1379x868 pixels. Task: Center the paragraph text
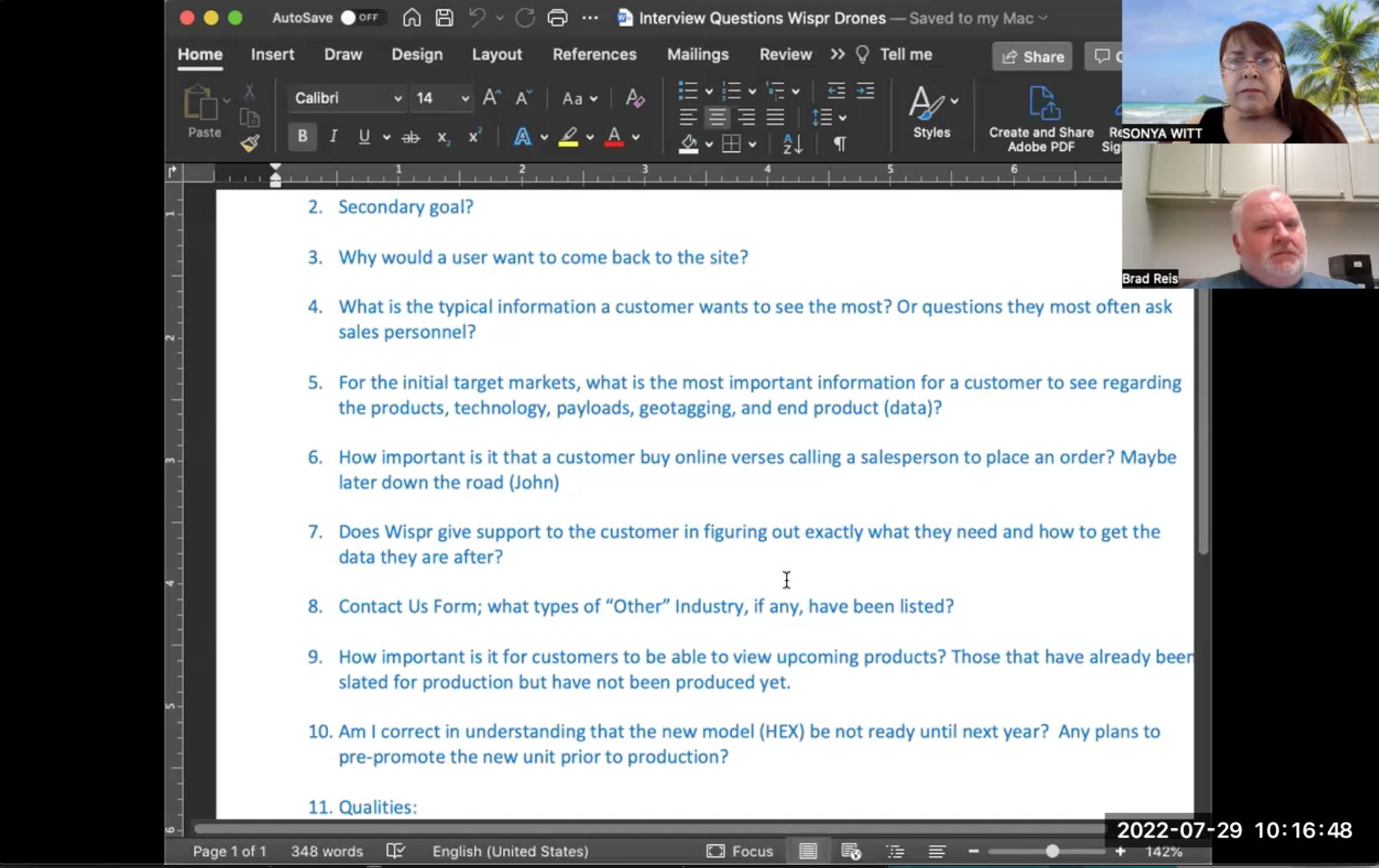[x=717, y=118]
